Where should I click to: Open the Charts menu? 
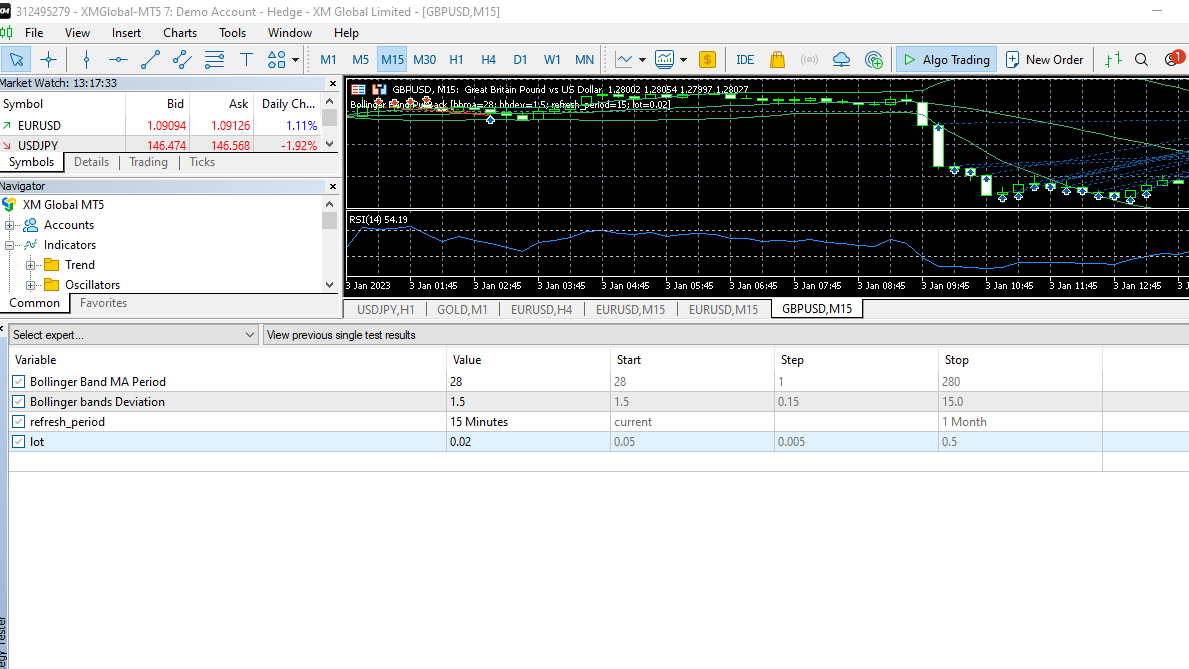tap(179, 32)
